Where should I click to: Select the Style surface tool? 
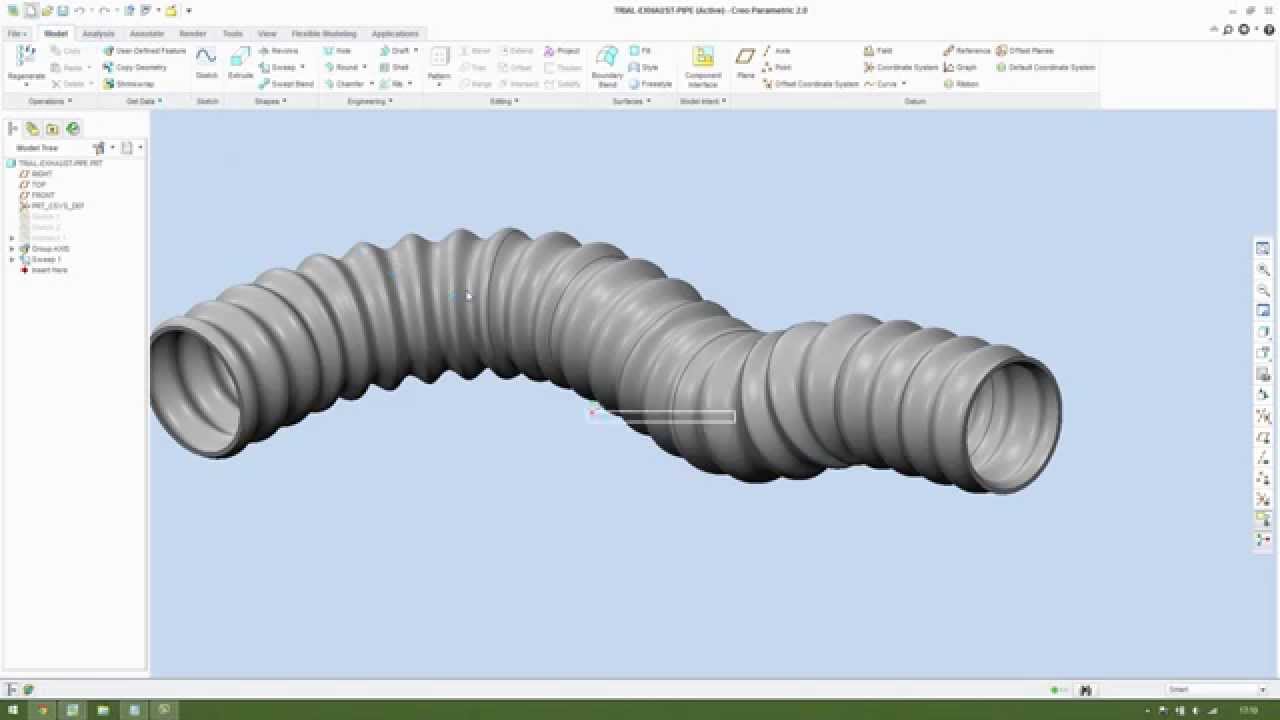click(x=644, y=68)
